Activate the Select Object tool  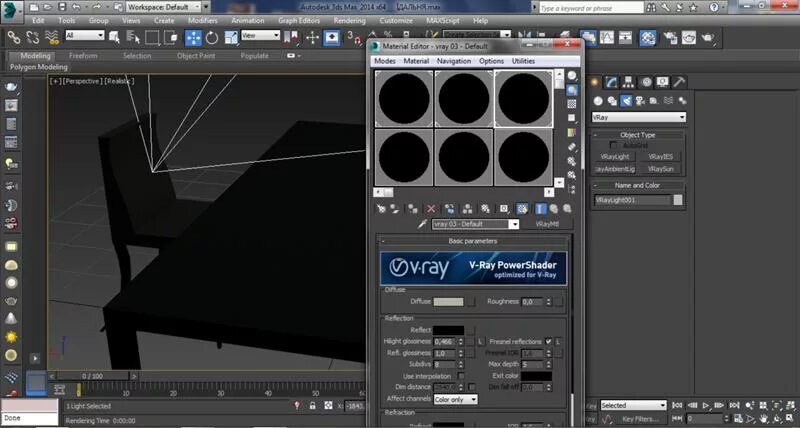114,37
